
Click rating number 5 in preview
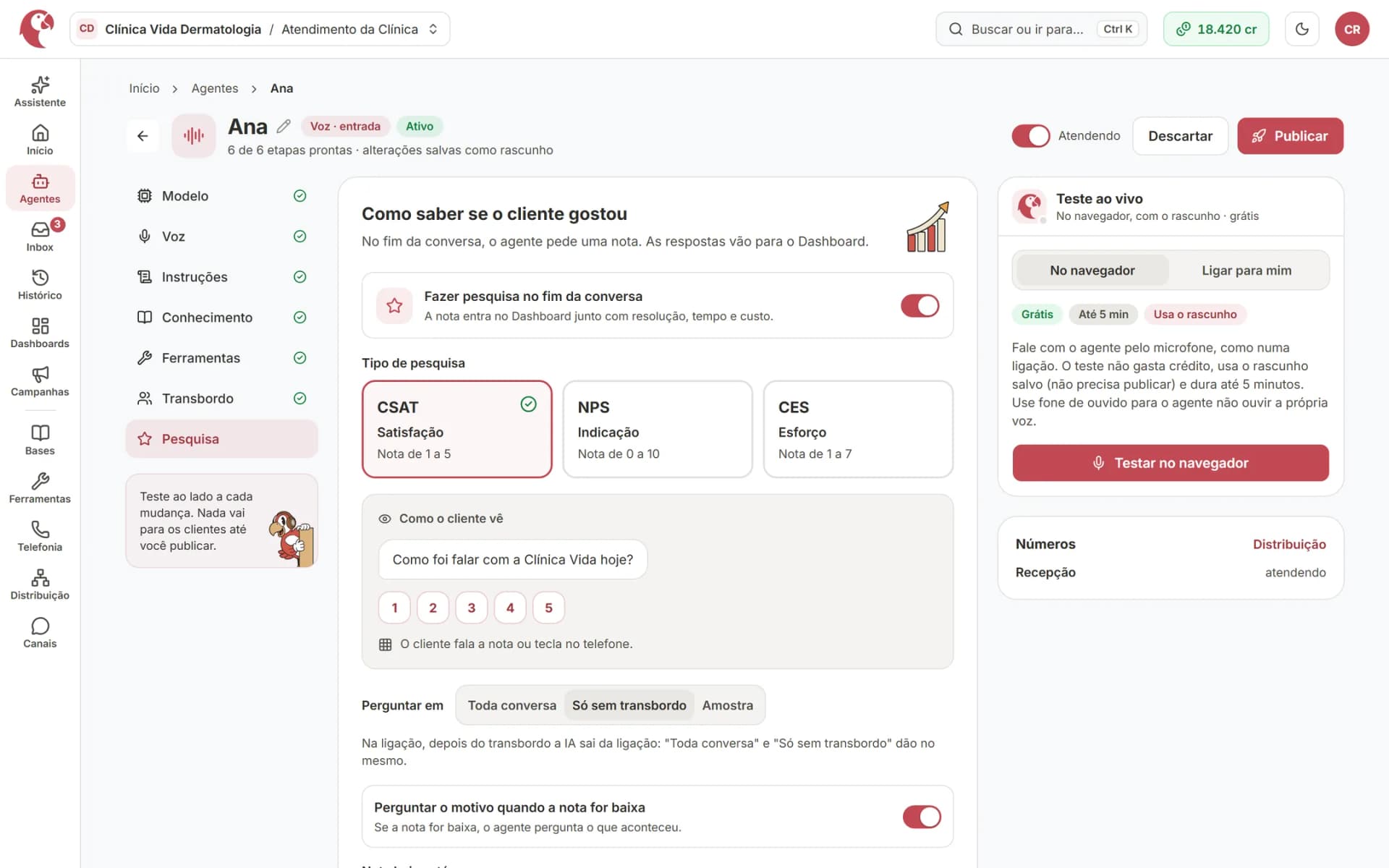[x=548, y=608]
